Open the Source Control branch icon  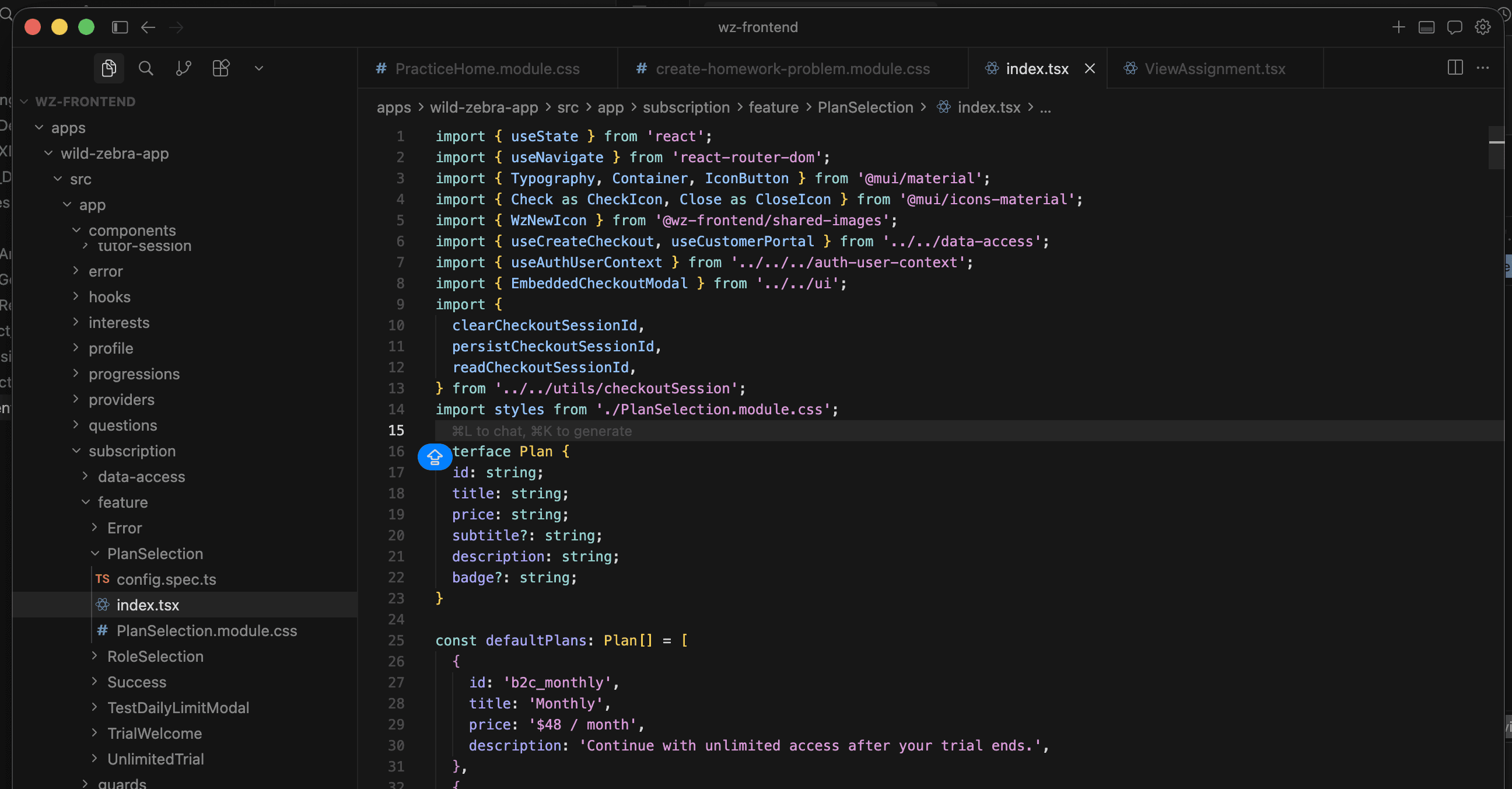(x=183, y=69)
